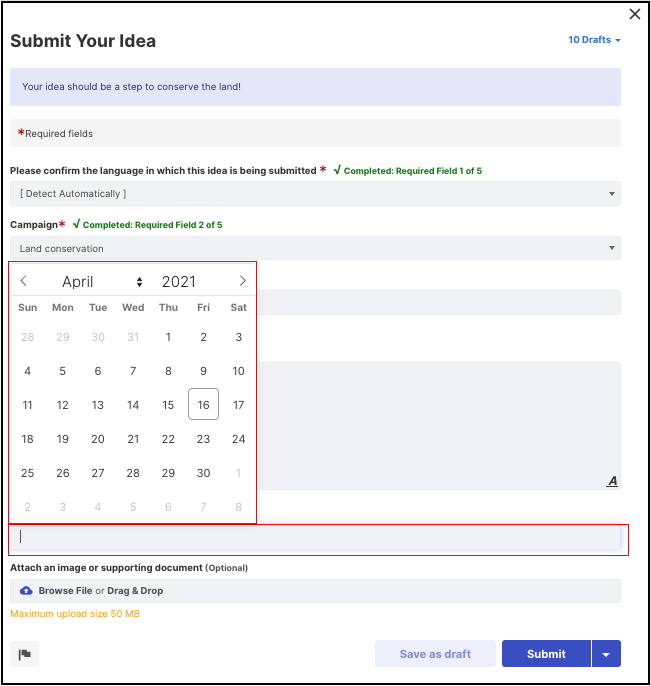Click Save as draft
Image resolution: width=651 pixels, height=686 pixels.
point(435,654)
